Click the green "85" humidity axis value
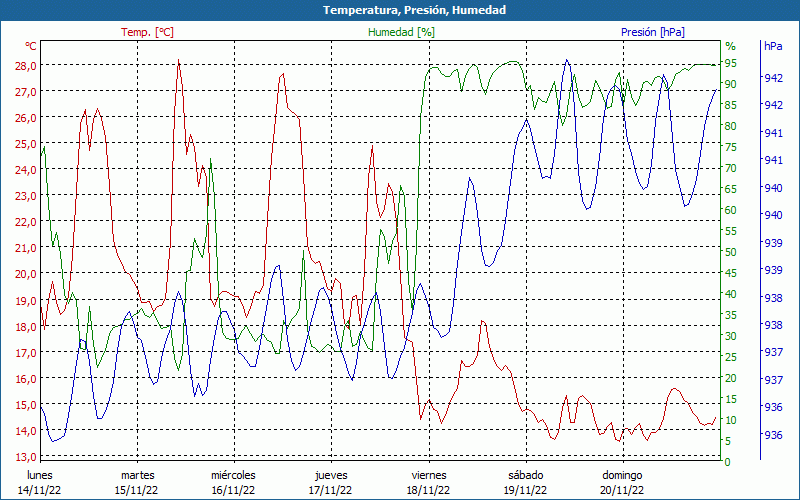The height and width of the screenshot is (500, 800). point(731,105)
